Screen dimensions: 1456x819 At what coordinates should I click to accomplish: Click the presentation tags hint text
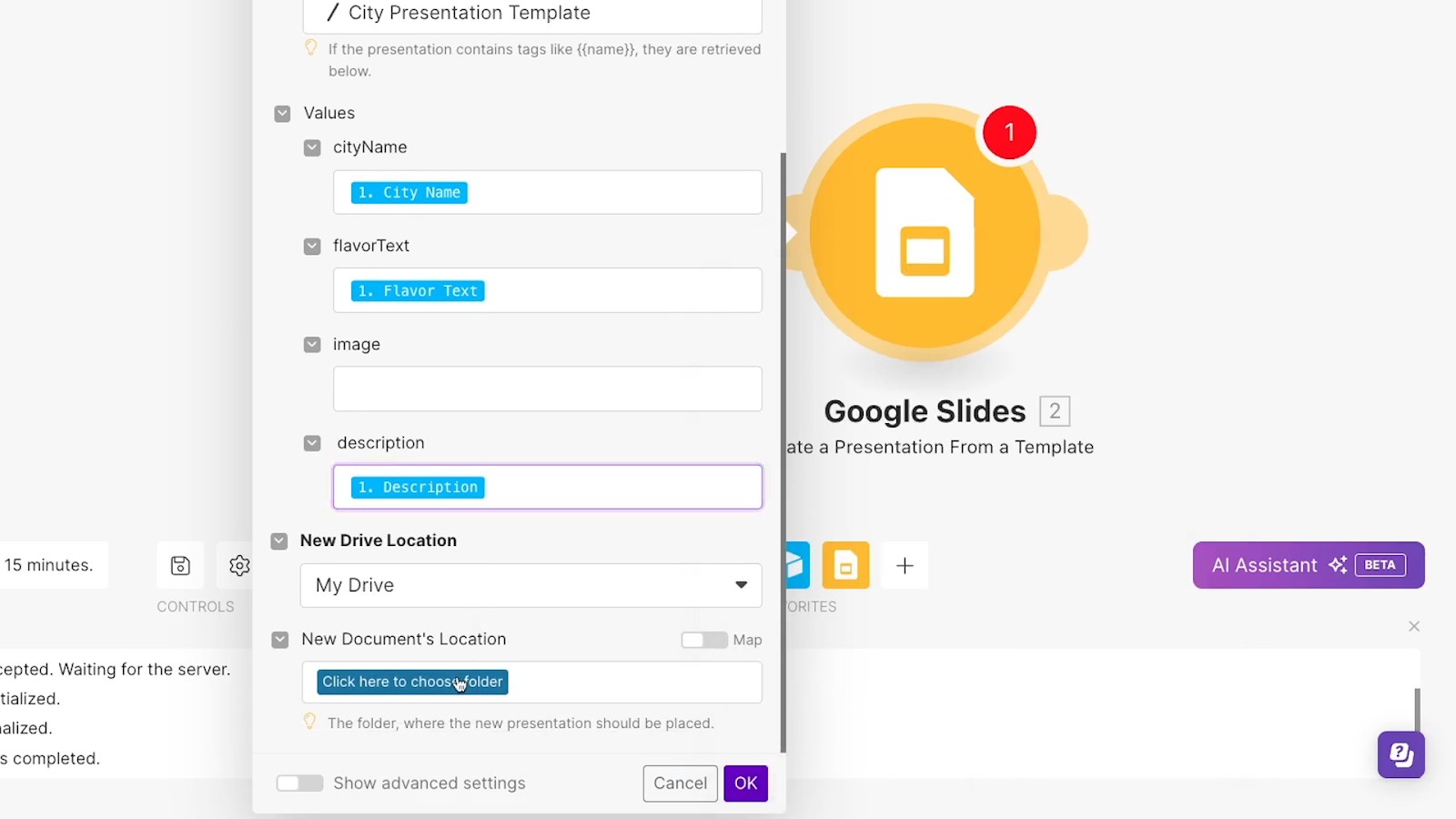(544, 60)
